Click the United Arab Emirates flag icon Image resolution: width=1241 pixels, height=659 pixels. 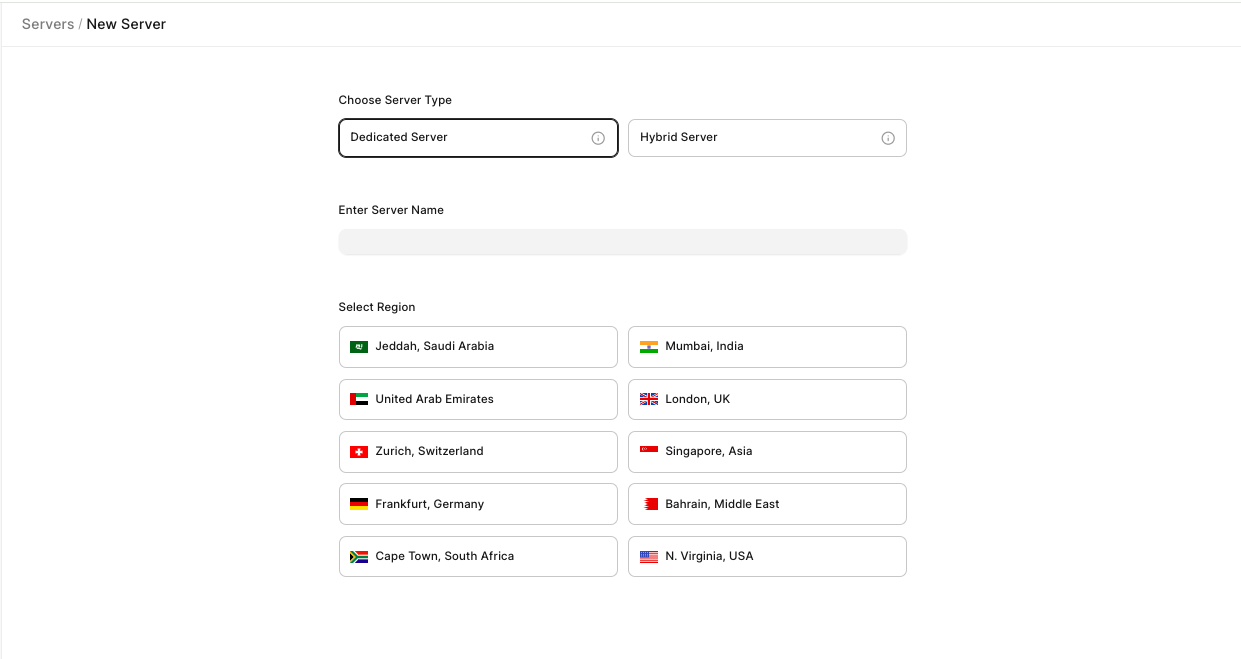pos(359,399)
